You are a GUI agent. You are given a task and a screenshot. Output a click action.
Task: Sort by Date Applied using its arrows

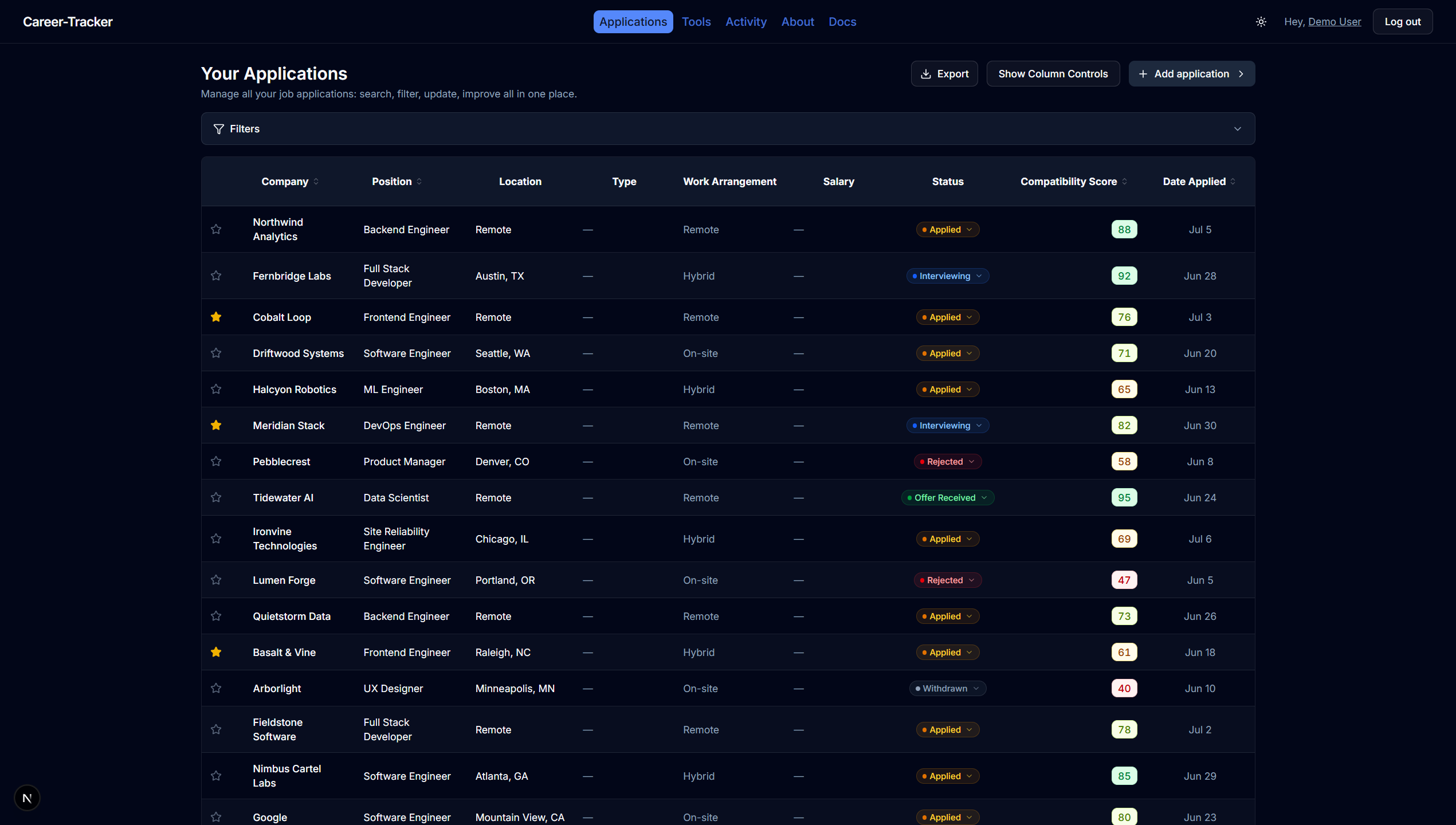(x=1233, y=182)
